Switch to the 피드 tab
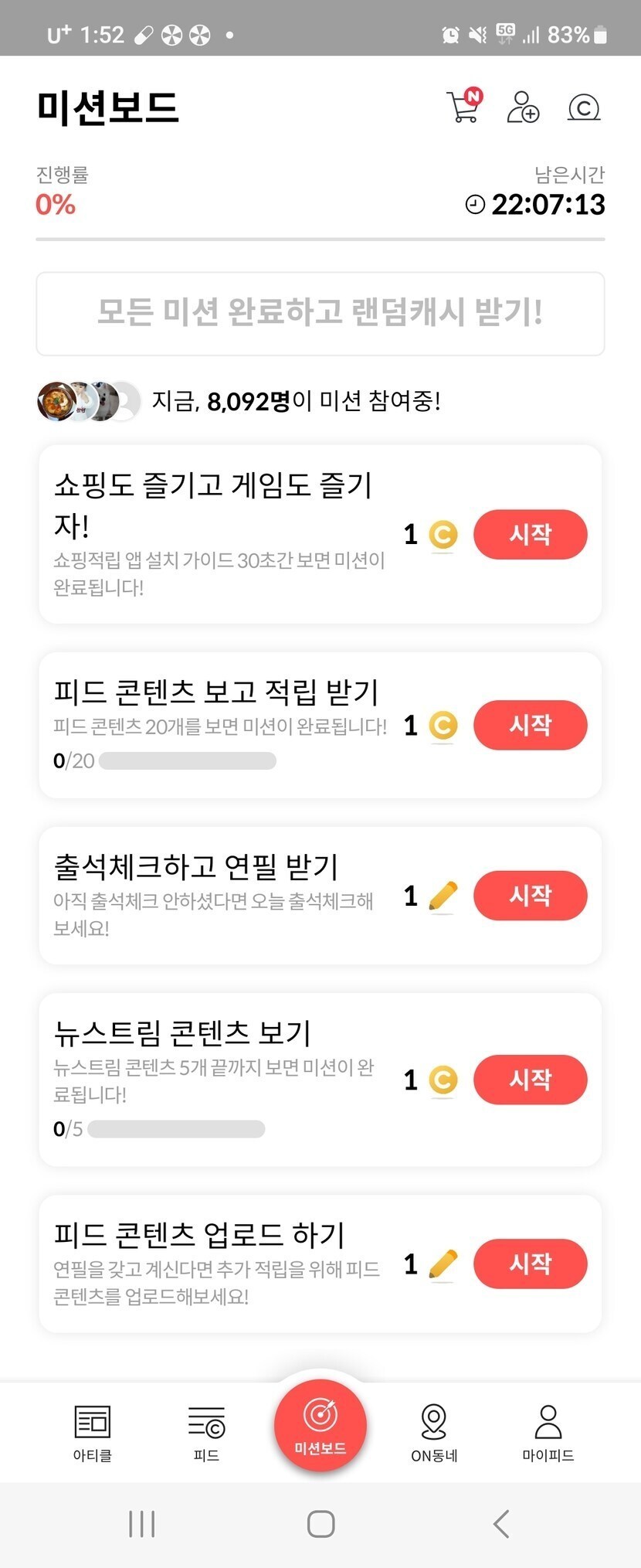 click(206, 1432)
